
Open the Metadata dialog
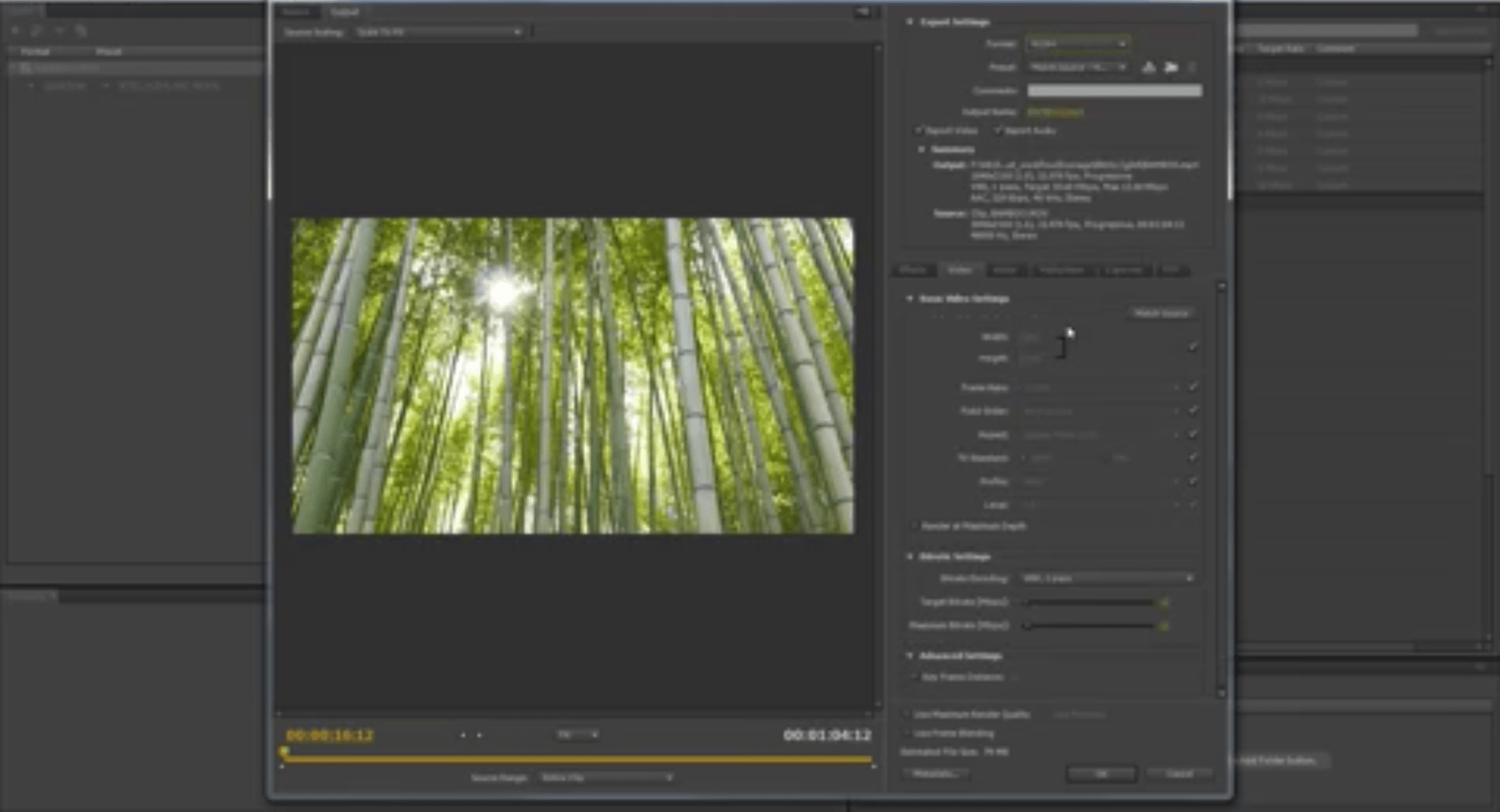pos(936,774)
